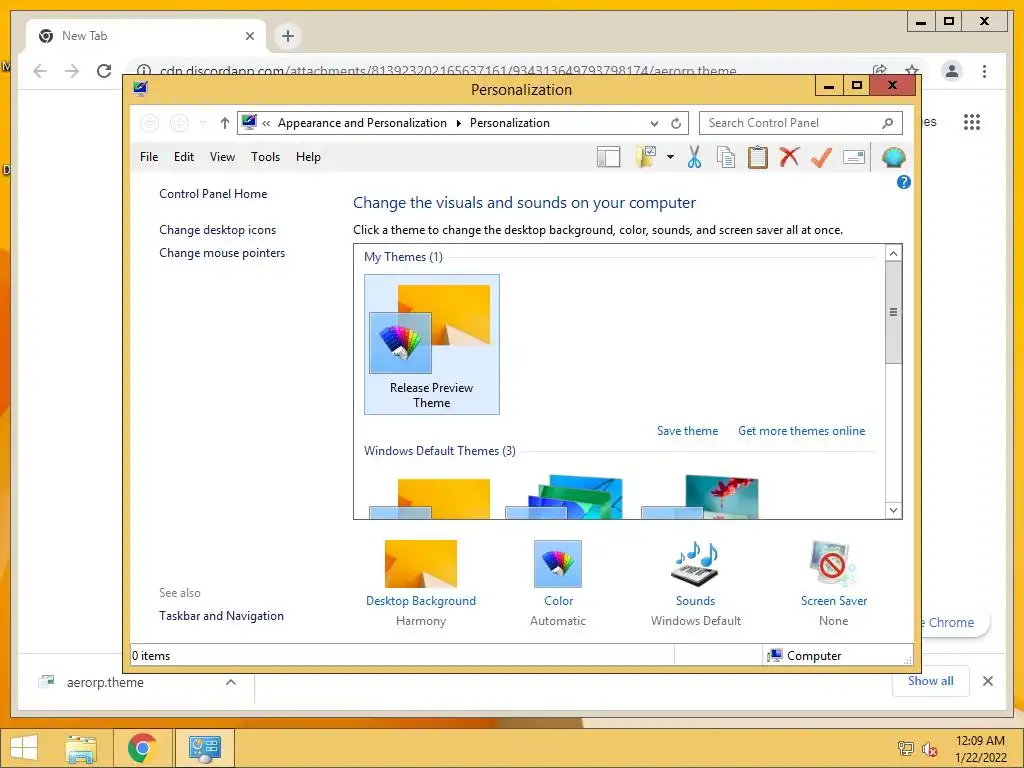
Task: Click the scissors Cut icon
Action: [694, 157]
